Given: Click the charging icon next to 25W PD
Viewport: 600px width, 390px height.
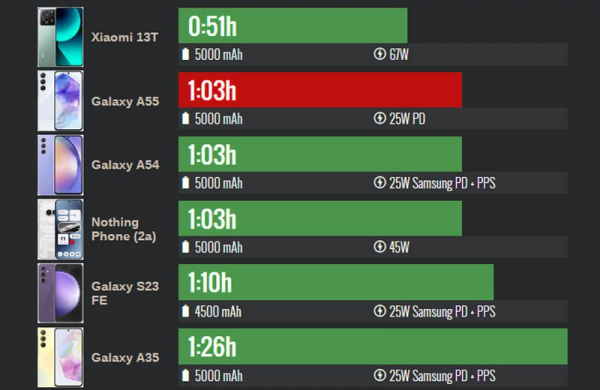Looking at the screenshot, I should [379, 118].
